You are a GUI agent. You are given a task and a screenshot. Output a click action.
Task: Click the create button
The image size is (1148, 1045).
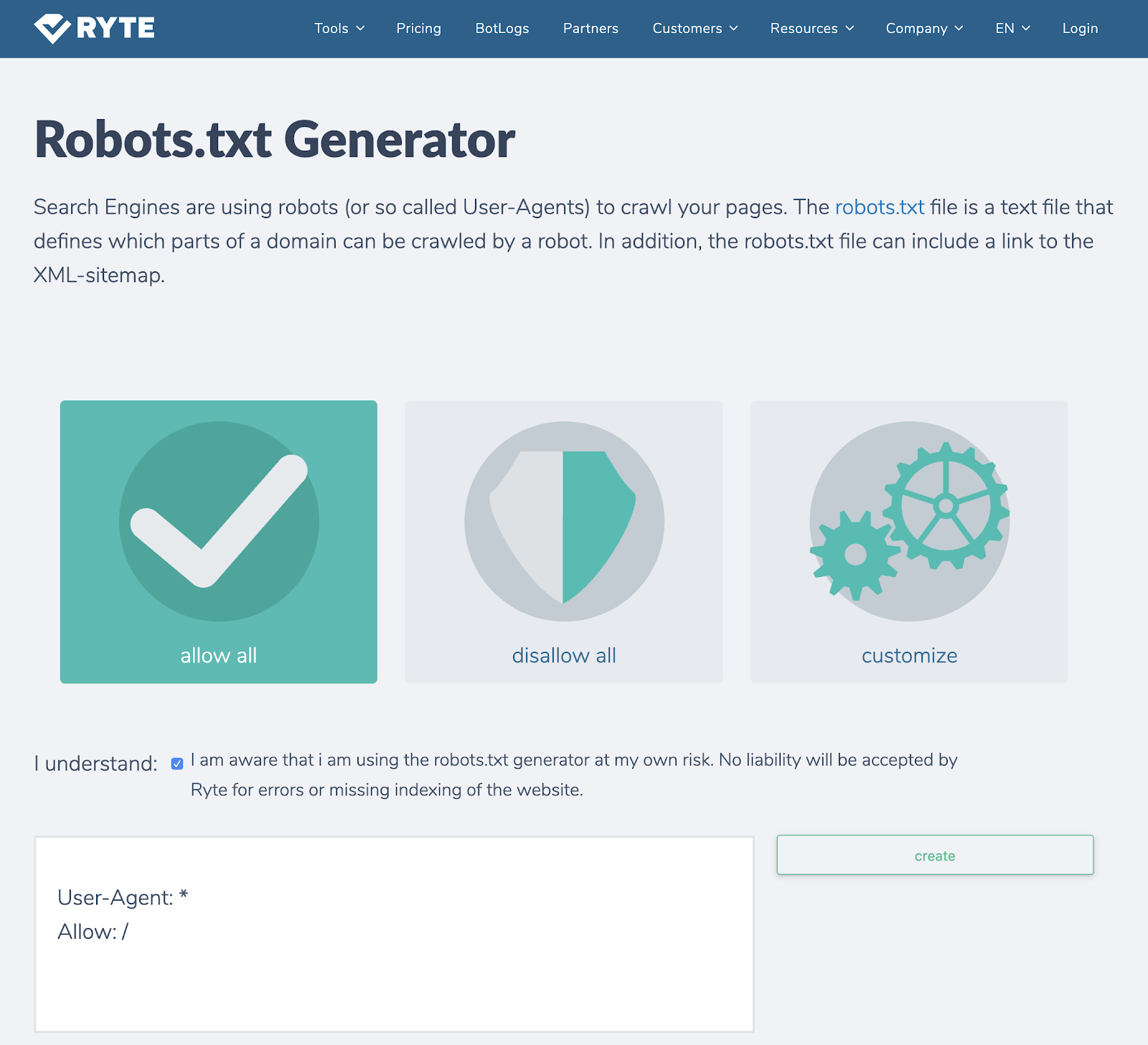click(x=933, y=855)
